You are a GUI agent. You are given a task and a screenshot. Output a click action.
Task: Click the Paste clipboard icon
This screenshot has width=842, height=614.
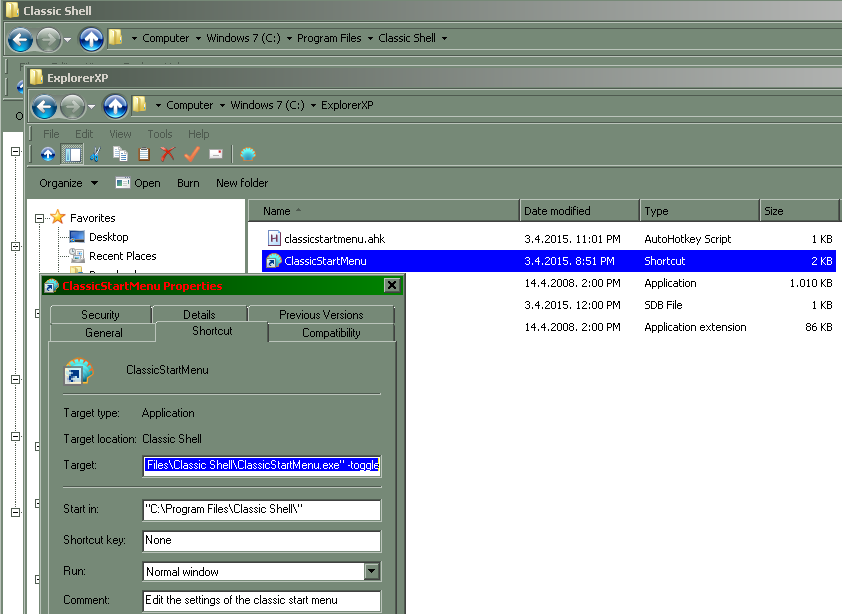pos(144,155)
